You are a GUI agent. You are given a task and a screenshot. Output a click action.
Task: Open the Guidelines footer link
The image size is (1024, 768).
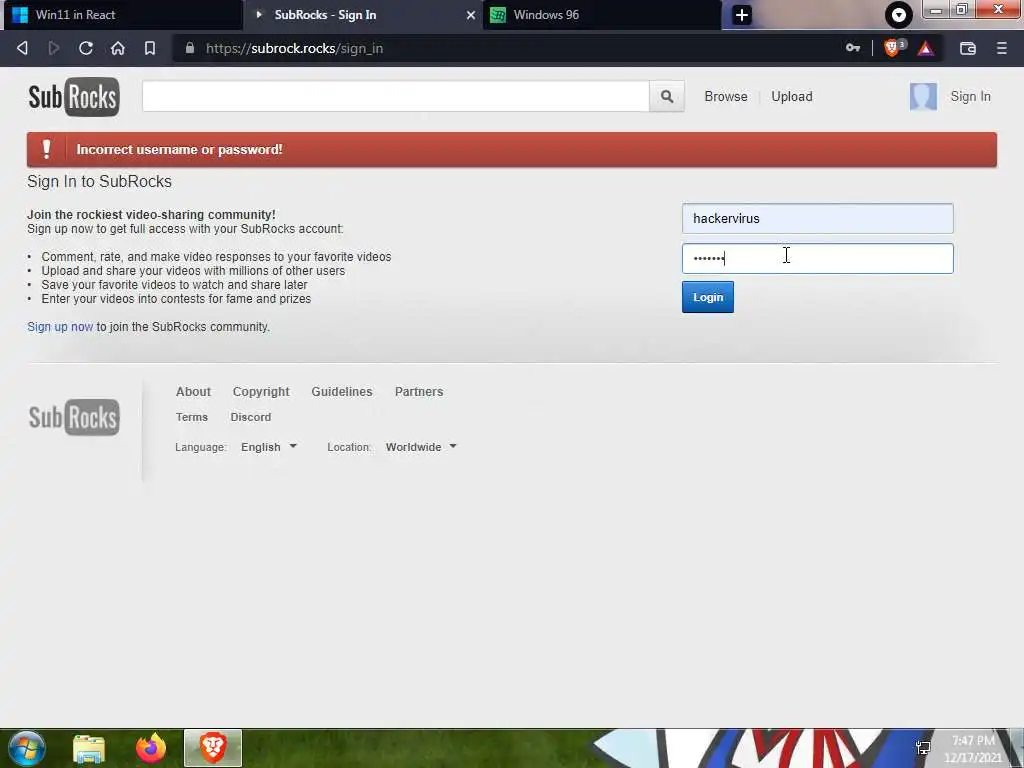(x=342, y=392)
